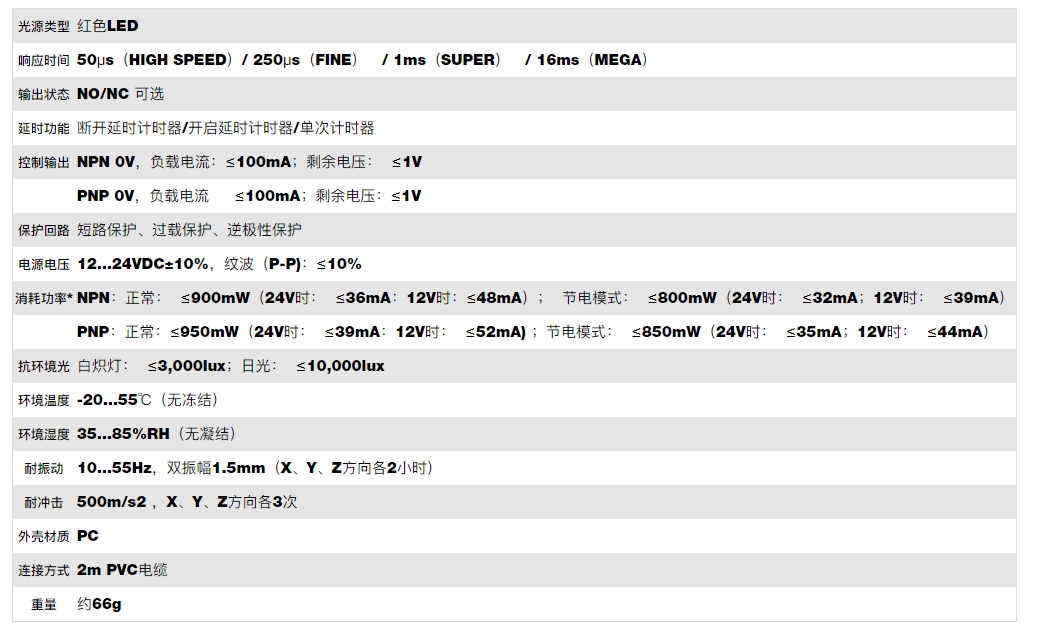Click the 2m PVC电缆 value

tap(122, 570)
